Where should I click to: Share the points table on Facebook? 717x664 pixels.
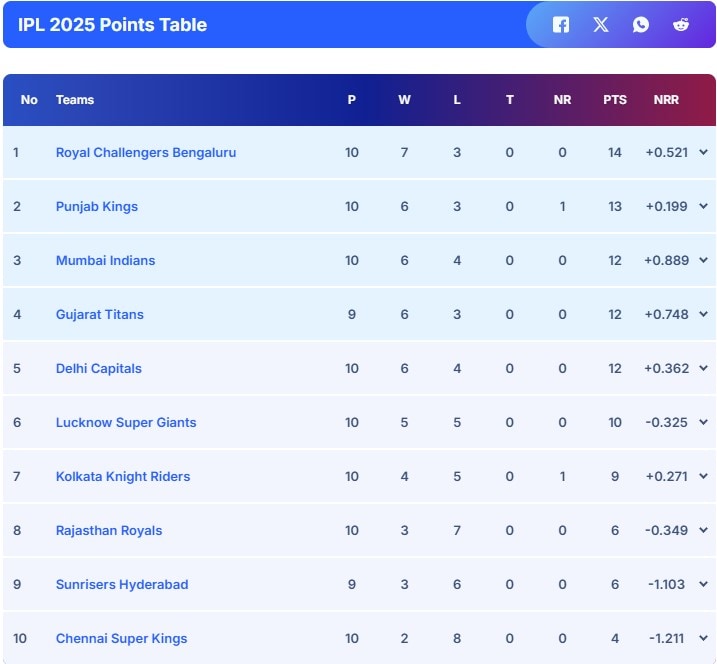coord(561,25)
